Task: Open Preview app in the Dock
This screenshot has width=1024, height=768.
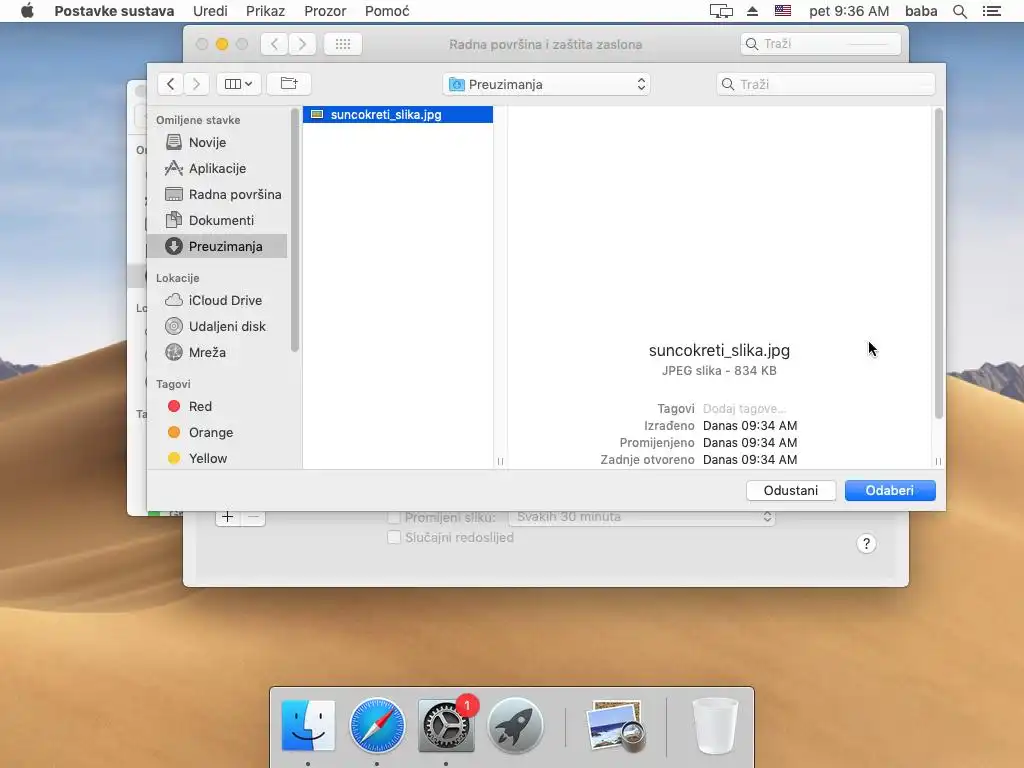Action: click(616, 726)
